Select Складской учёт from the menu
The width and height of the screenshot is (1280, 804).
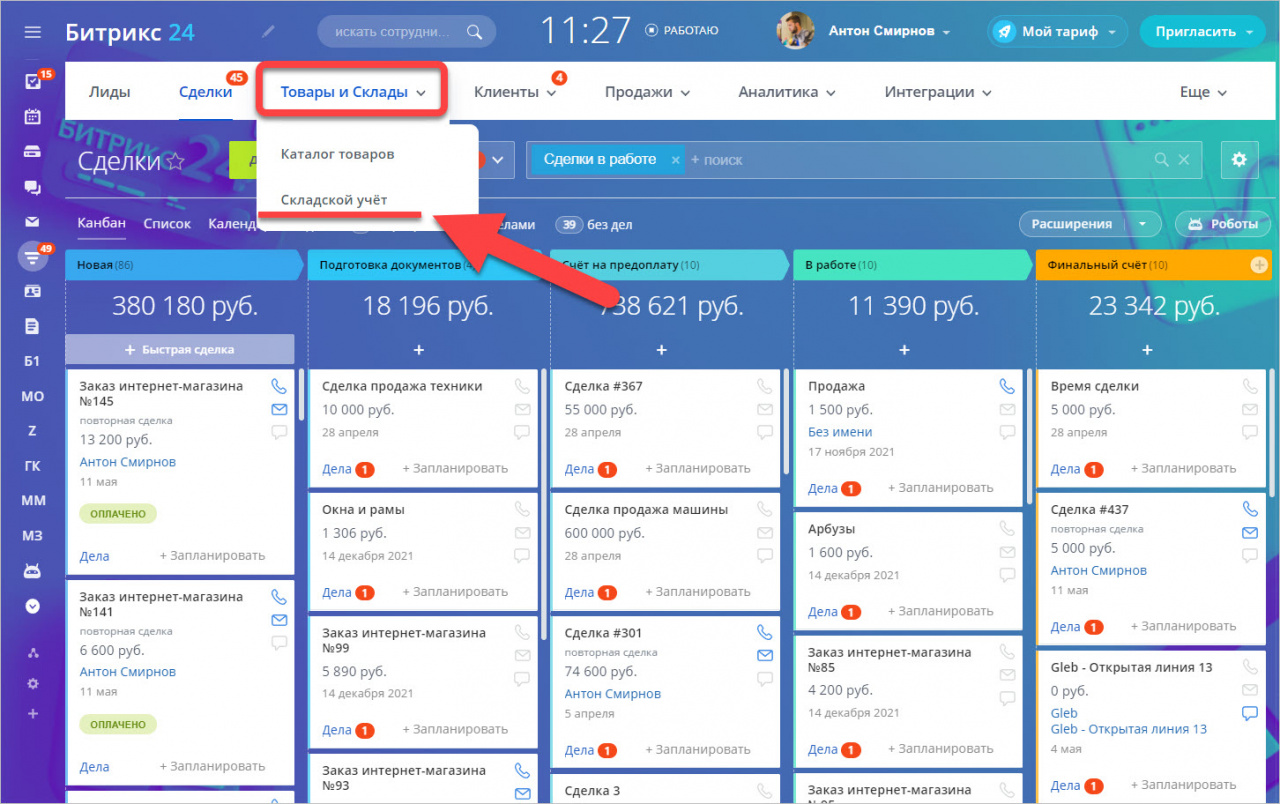tap(334, 200)
